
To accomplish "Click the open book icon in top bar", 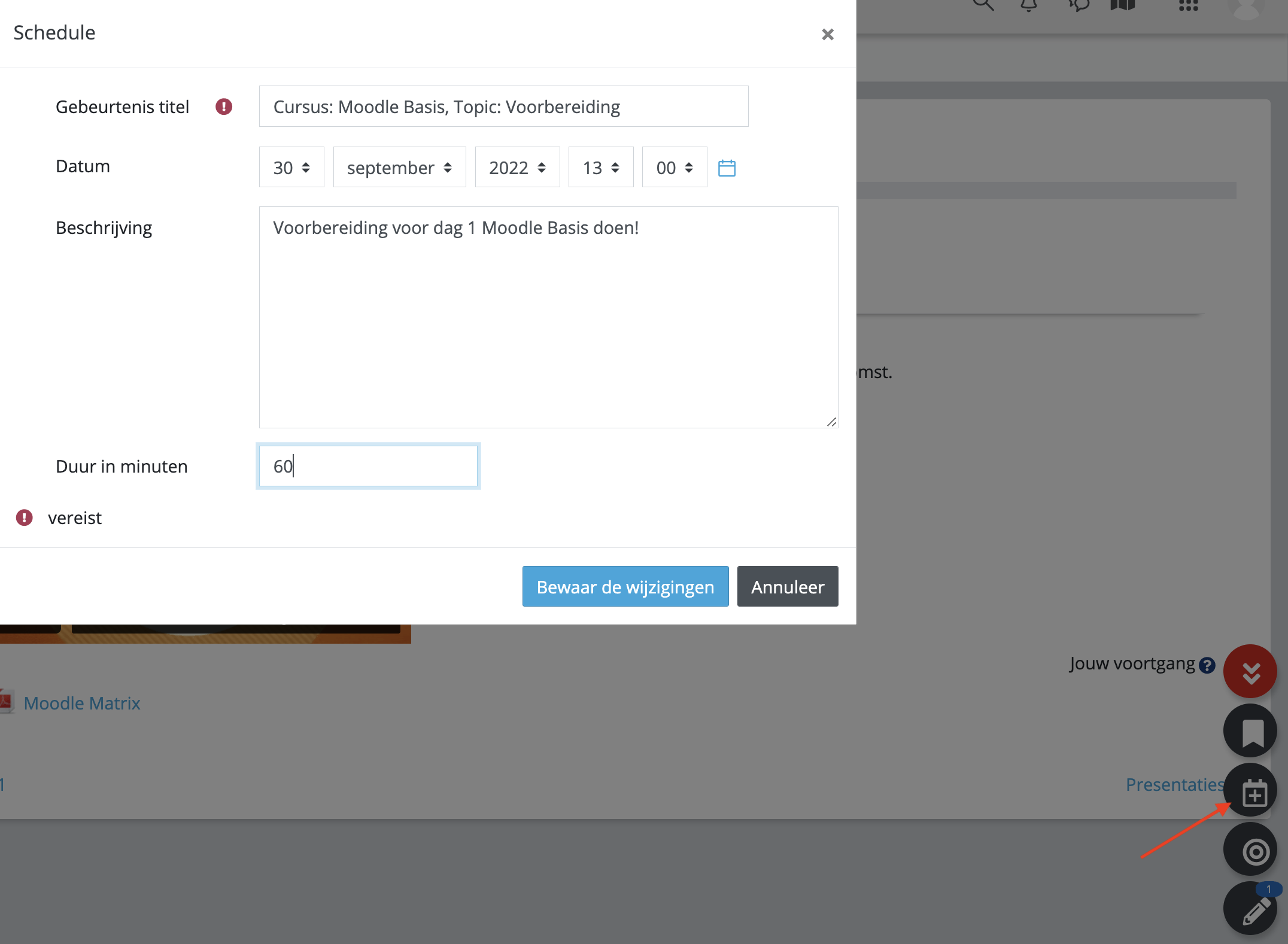I will [1123, 5].
